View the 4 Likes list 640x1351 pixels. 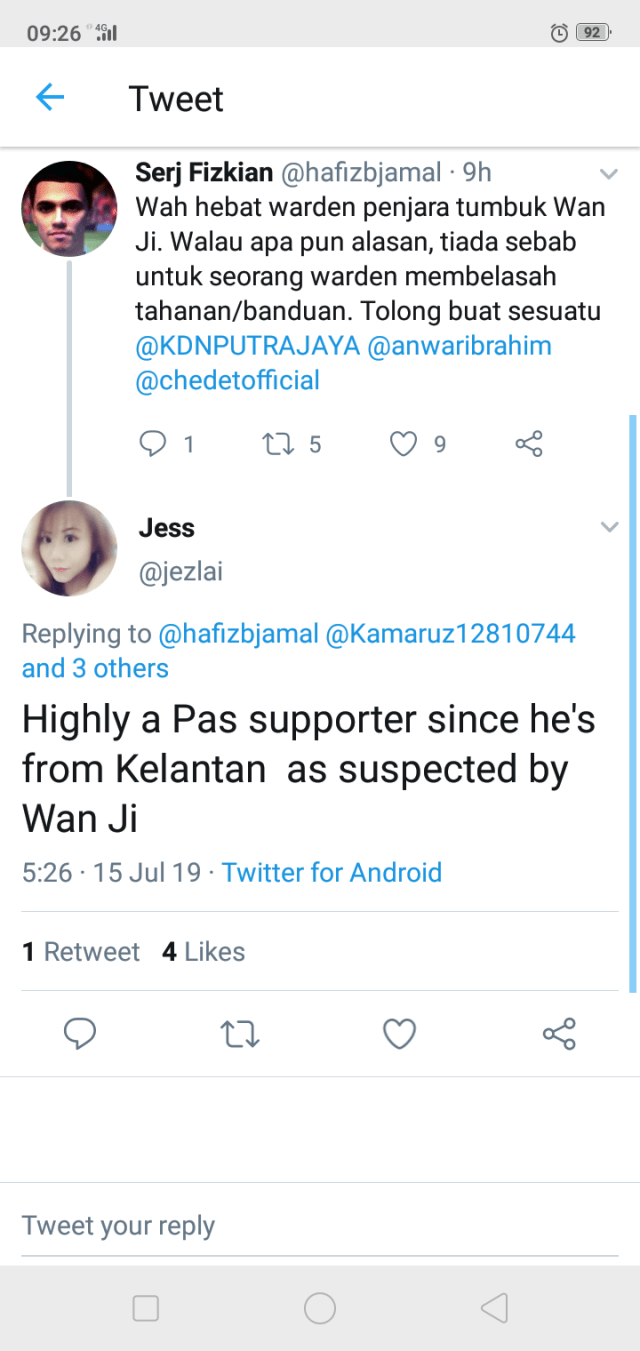pyautogui.click(x=203, y=951)
